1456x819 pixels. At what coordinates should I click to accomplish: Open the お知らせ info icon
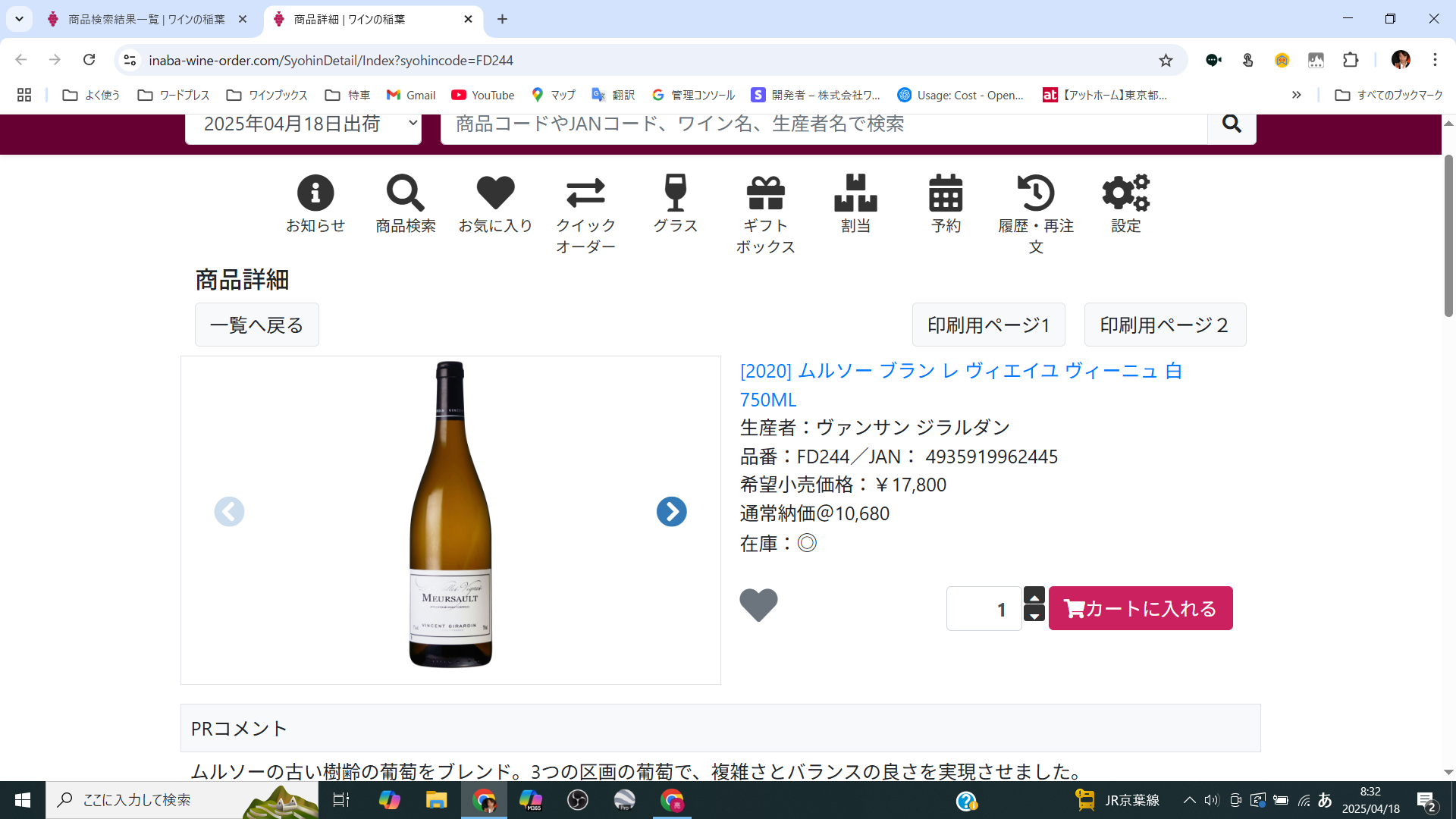click(315, 193)
